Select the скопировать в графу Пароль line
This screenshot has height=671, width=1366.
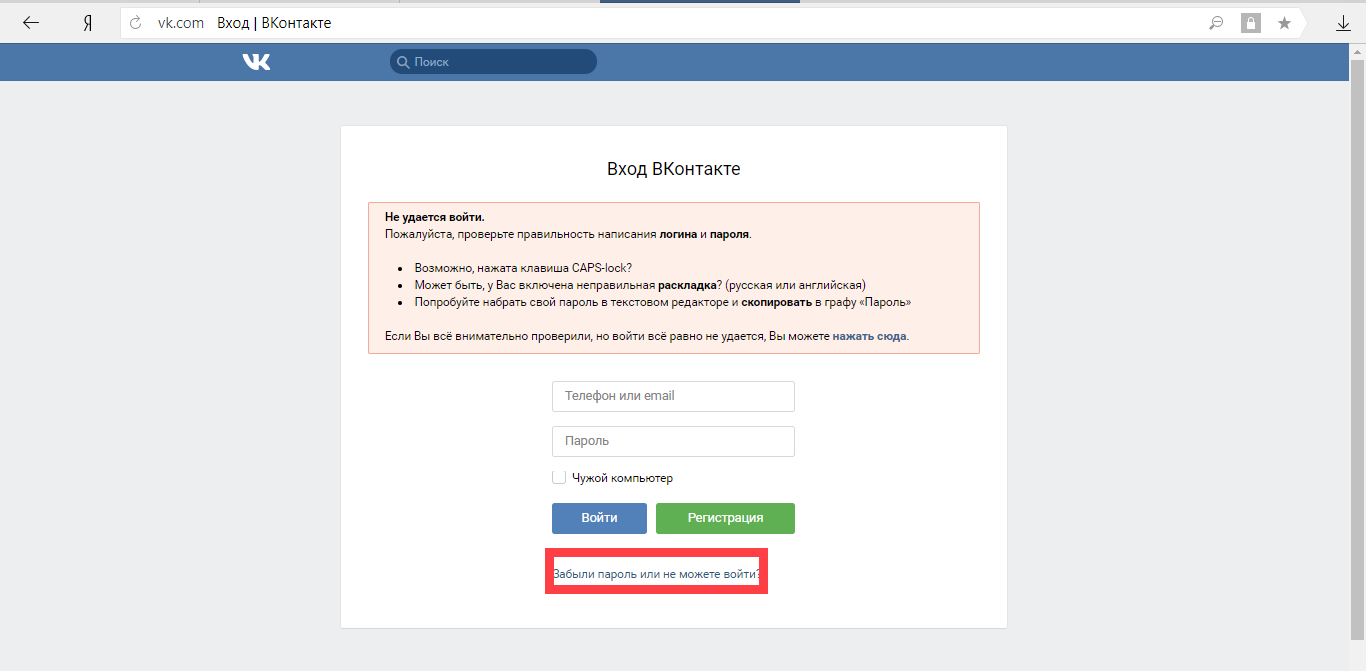click(663, 301)
